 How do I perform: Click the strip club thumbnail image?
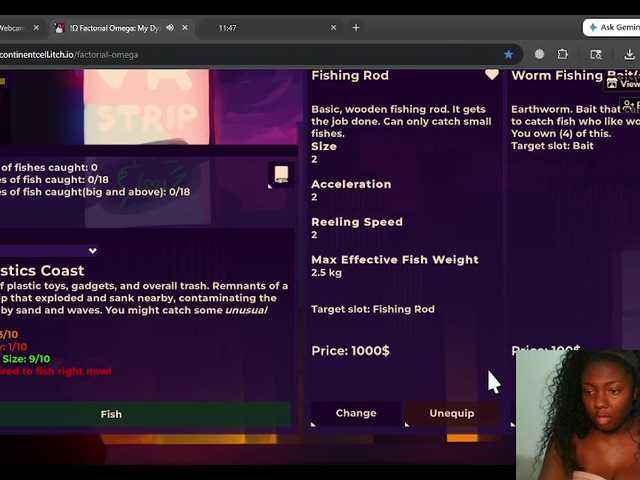[147, 107]
